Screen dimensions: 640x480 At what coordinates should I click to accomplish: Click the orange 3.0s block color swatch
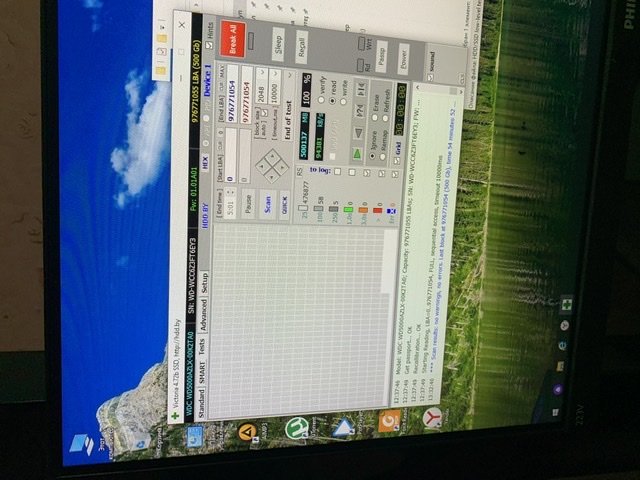click(363, 210)
